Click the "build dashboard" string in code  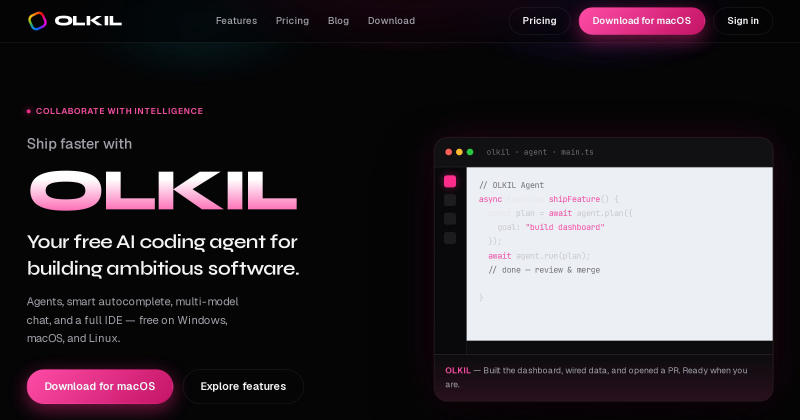(565, 227)
